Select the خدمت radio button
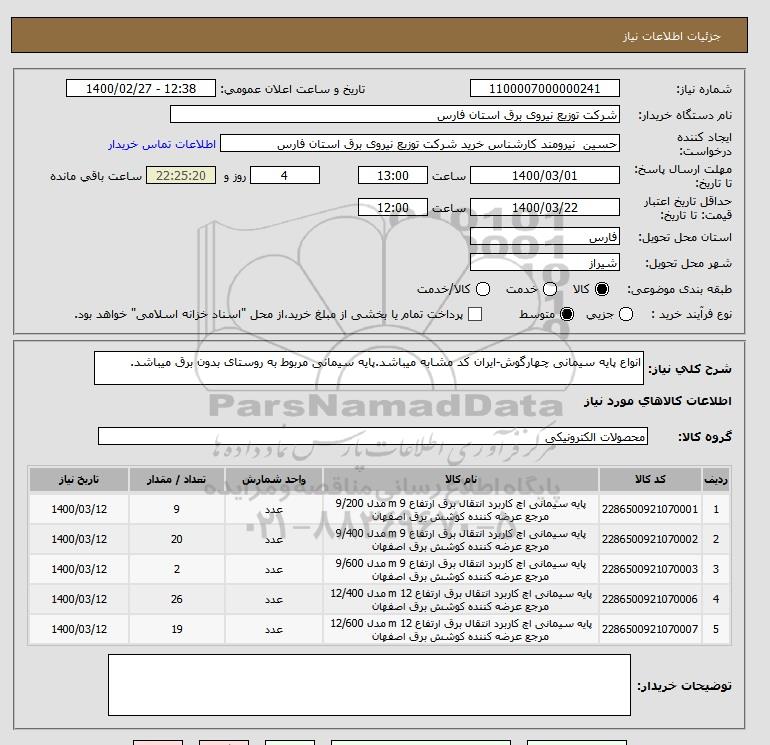 coord(550,289)
